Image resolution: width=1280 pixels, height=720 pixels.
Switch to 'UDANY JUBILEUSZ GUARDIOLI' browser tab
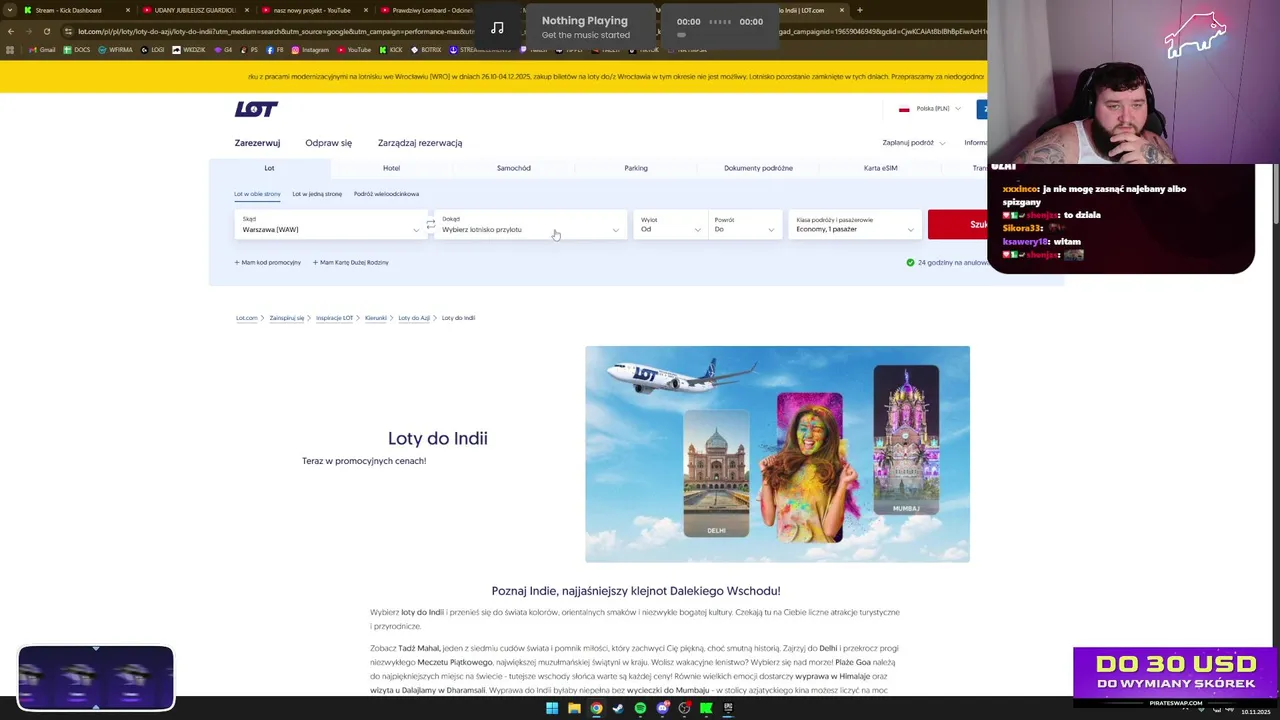[x=195, y=10]
